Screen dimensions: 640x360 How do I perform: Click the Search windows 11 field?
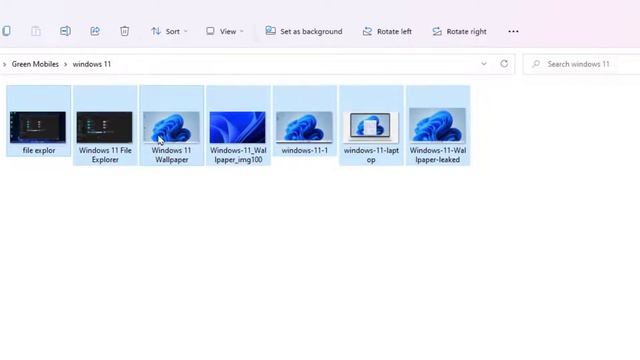pos(582,64)
